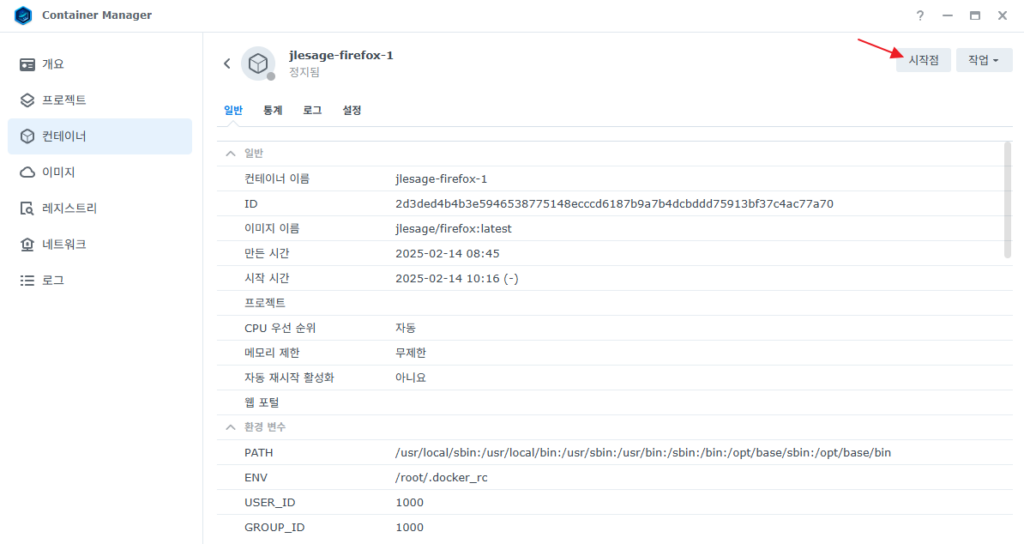Open the 작업 dropdown menu
The width and height of the screenshot is (1024, 544).
[x=983, y=60]
